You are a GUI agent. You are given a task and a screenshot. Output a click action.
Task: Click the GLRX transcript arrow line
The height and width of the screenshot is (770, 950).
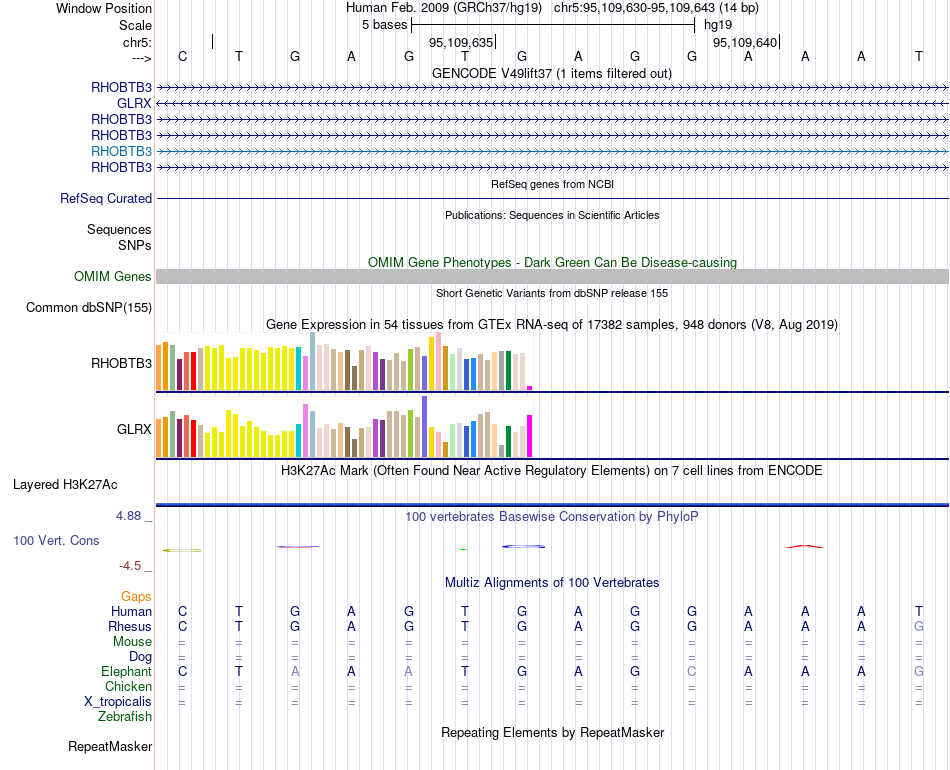pos(552,104)
